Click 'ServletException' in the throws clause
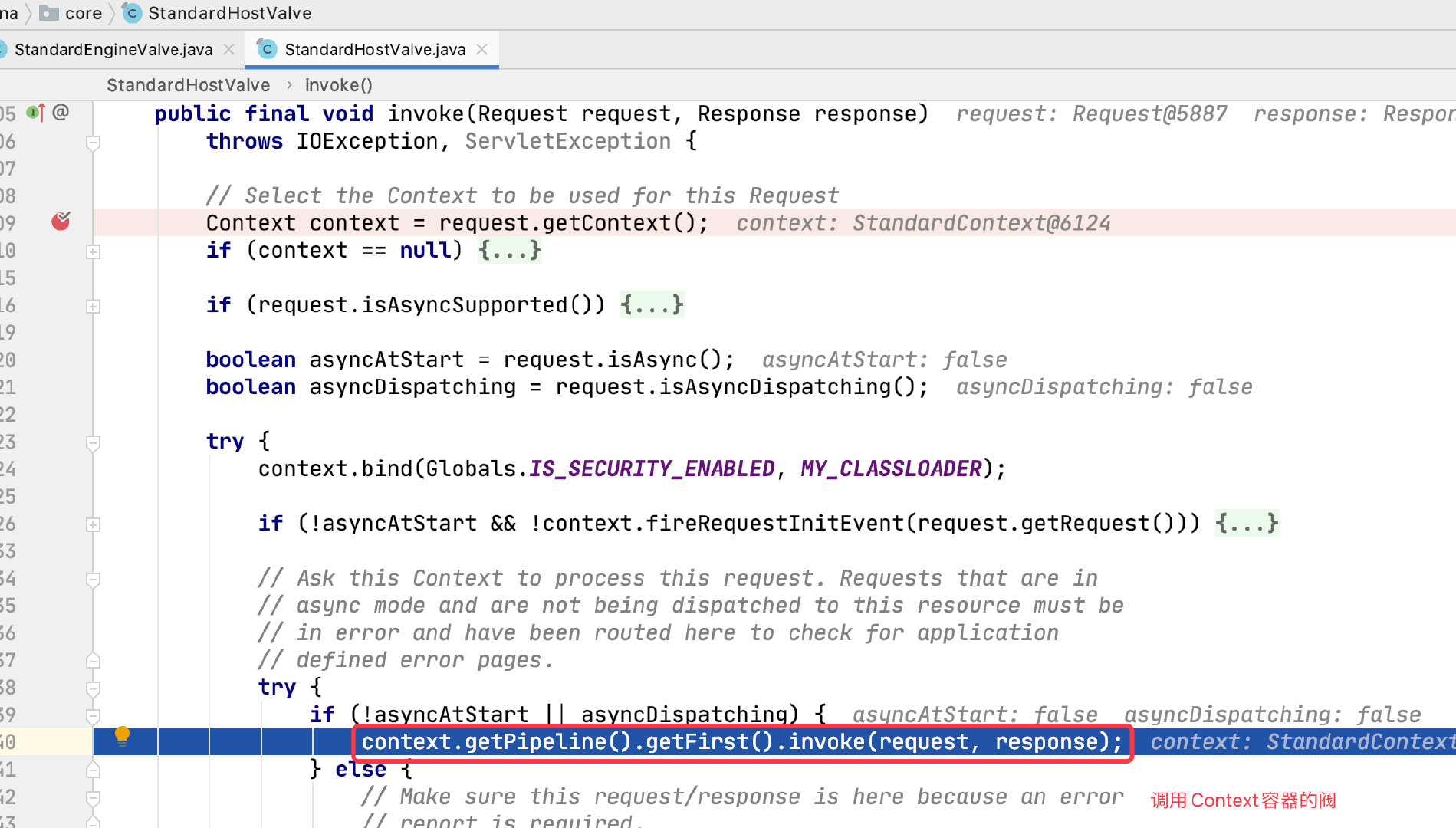This screenshot has width=1456, height=828. tap(567, 141)
